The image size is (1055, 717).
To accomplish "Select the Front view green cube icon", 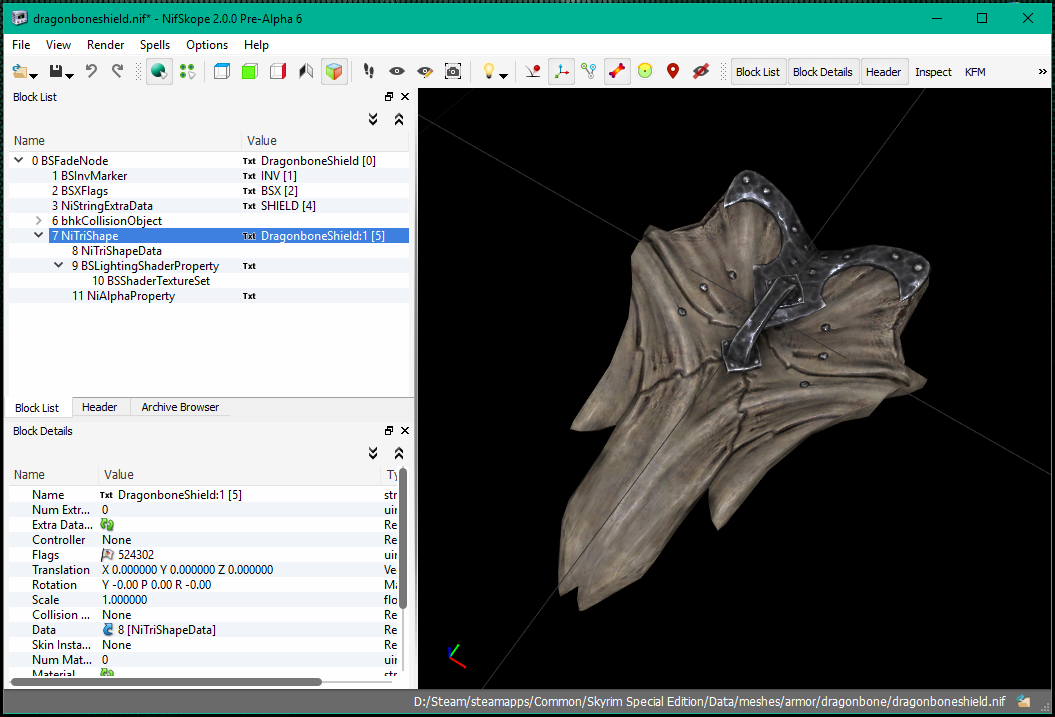I will (250, 71).
